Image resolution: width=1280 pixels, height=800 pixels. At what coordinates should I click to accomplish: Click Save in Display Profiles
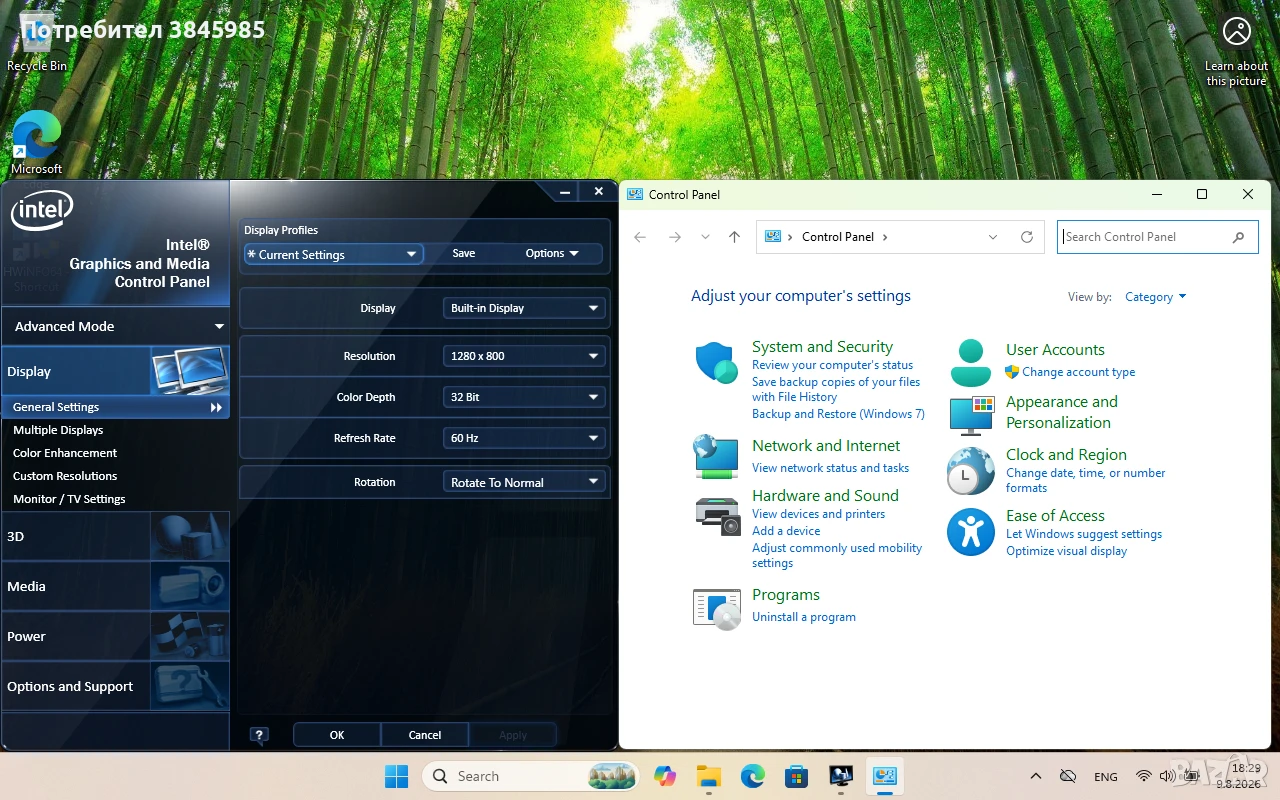tap(464, 254)
